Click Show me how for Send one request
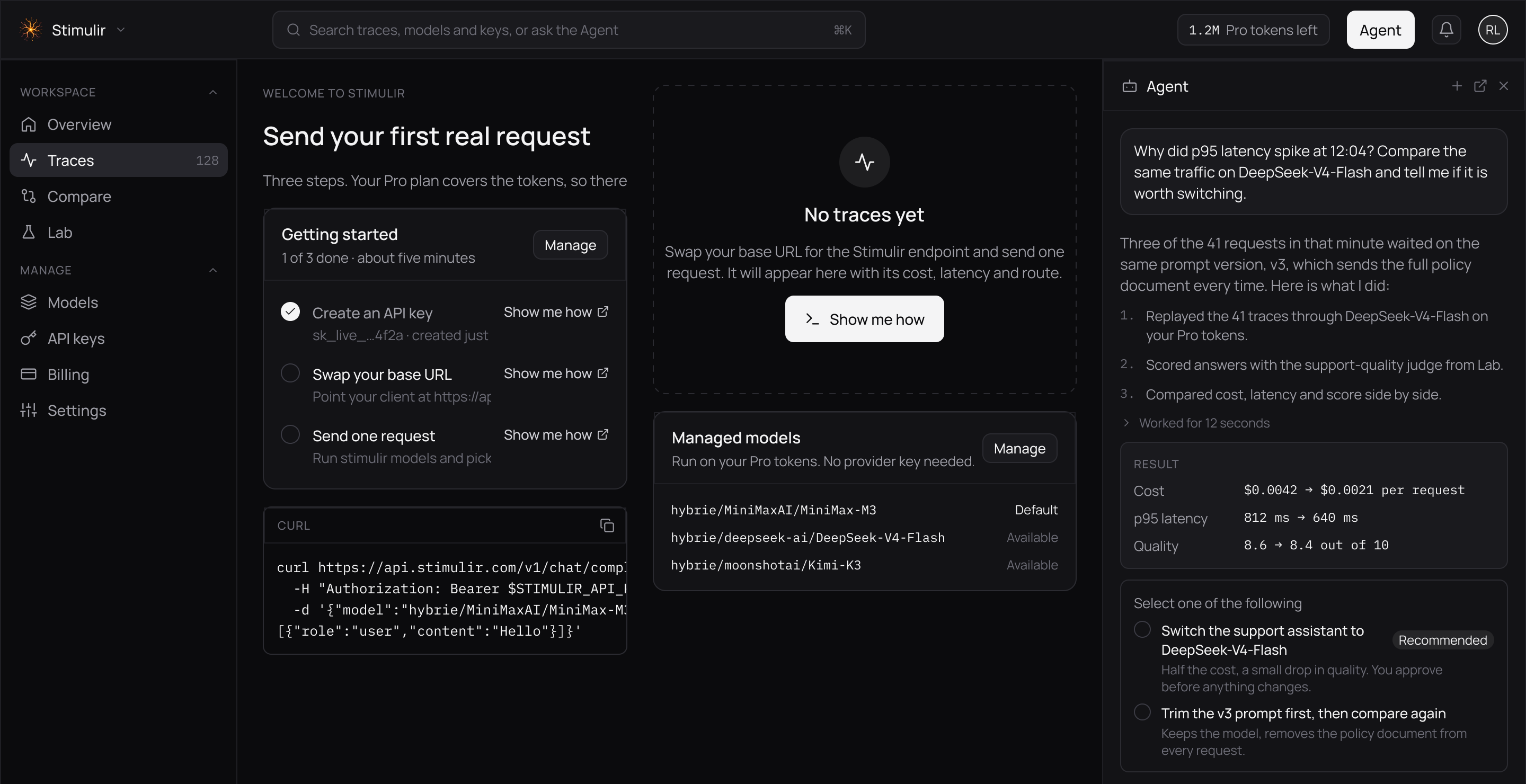Viewport: 1526px width, 784px height. click(x=556, y=435)
